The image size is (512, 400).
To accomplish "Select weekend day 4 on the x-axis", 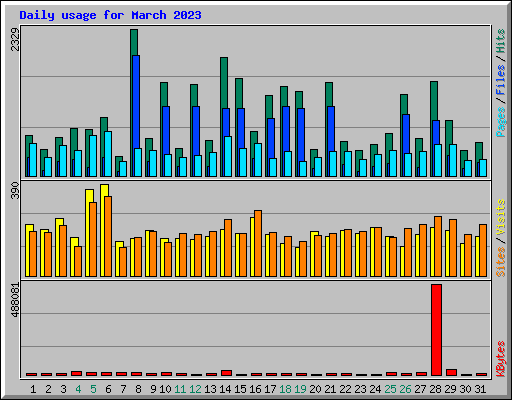I will point(78,389).
